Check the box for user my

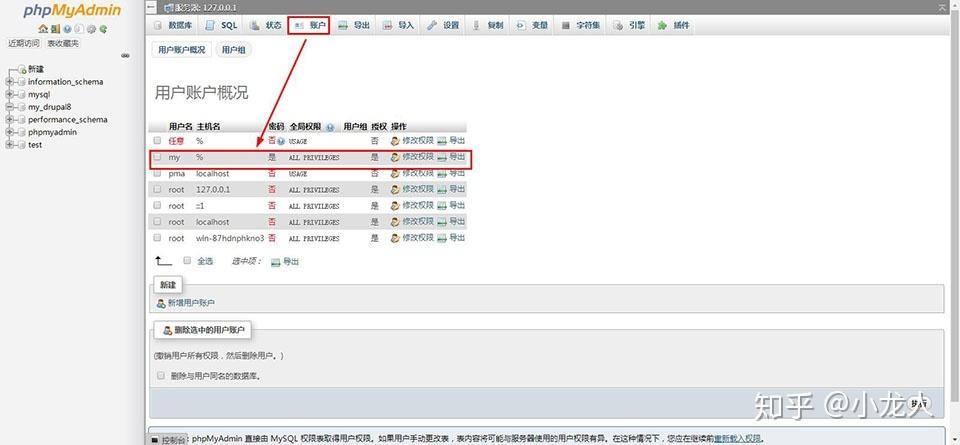coord(157,157)
